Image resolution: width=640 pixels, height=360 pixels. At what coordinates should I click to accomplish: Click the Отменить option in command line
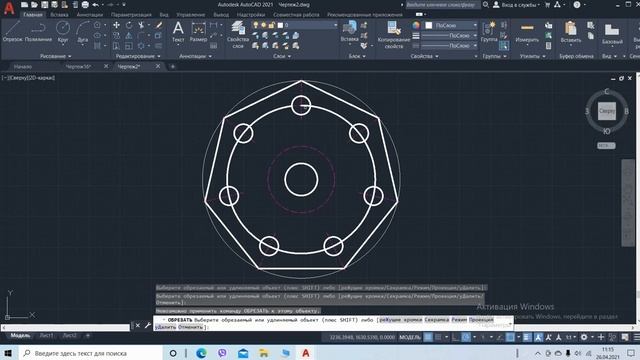point(191,327)
